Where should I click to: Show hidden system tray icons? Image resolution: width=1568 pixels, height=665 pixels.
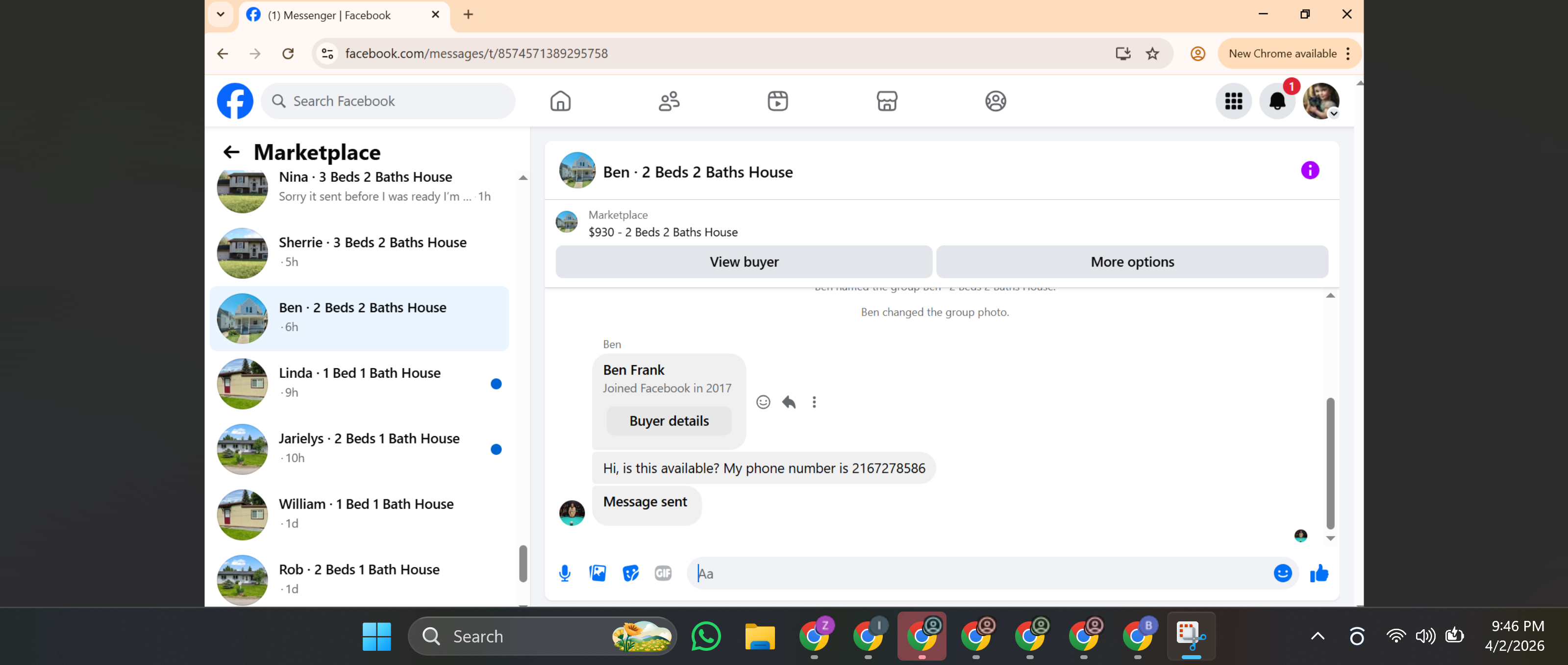click(x=1317, y=637)
